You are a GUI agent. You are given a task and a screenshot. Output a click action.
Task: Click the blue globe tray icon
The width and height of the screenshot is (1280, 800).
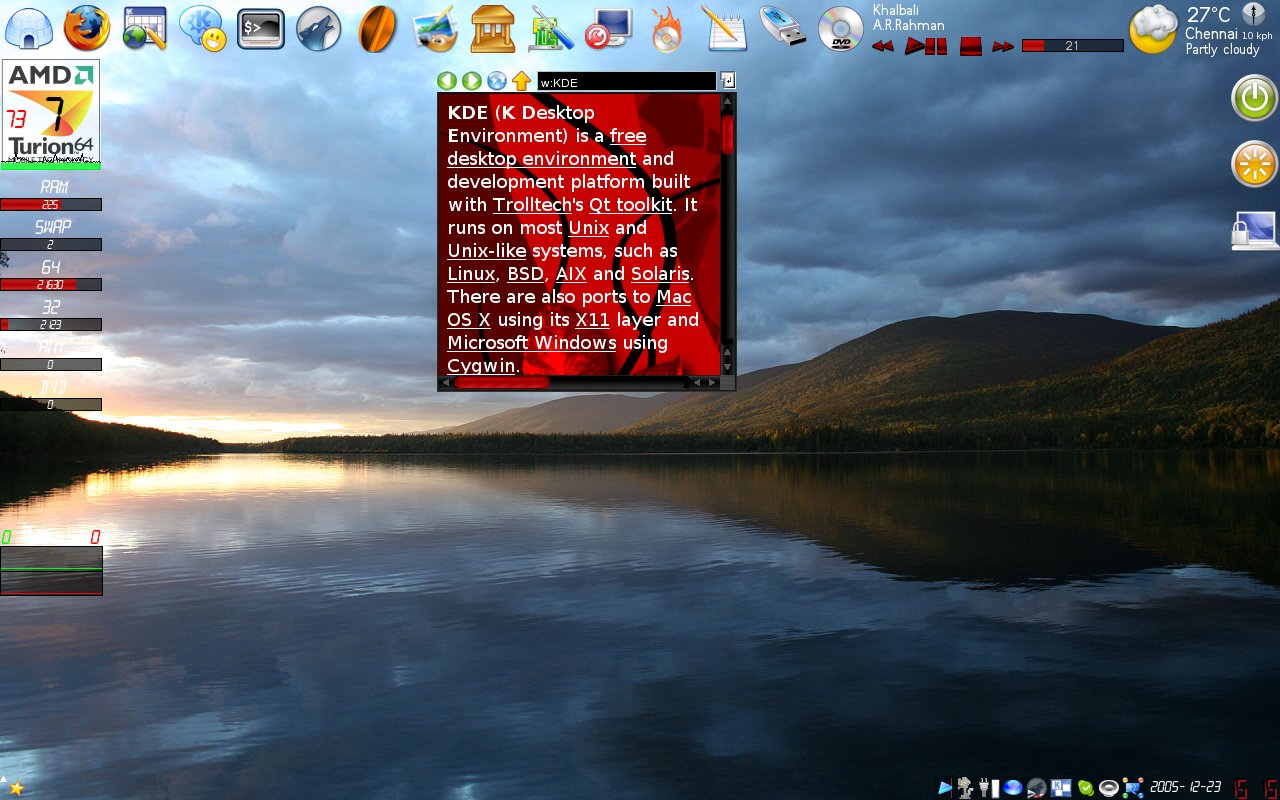[1013, 788]
